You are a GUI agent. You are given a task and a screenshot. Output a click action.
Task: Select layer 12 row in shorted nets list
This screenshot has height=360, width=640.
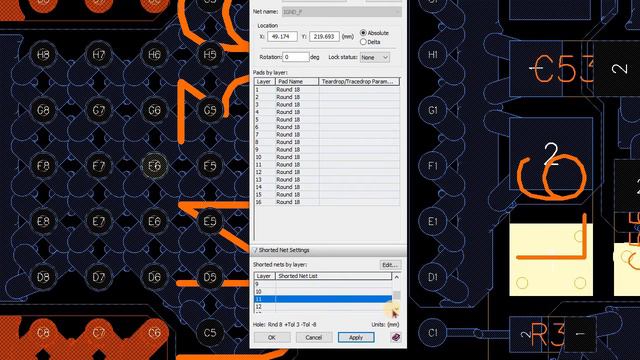coord(323,307)
